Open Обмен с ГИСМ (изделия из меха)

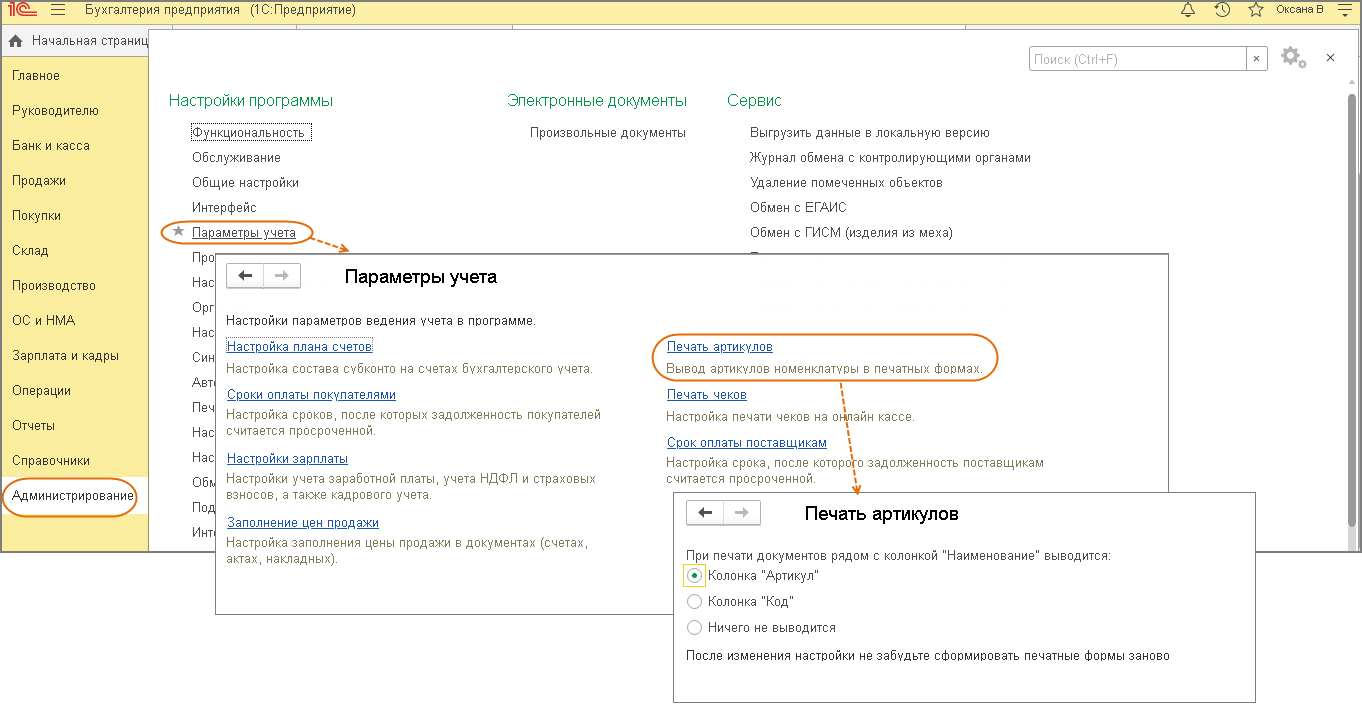click(851, 232)
